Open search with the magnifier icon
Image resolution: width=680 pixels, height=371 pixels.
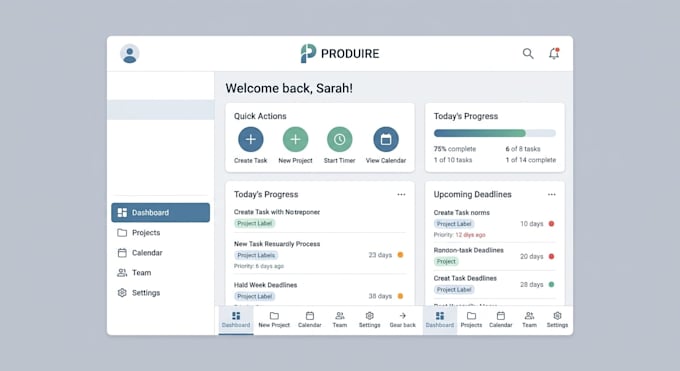pos(528,53)
